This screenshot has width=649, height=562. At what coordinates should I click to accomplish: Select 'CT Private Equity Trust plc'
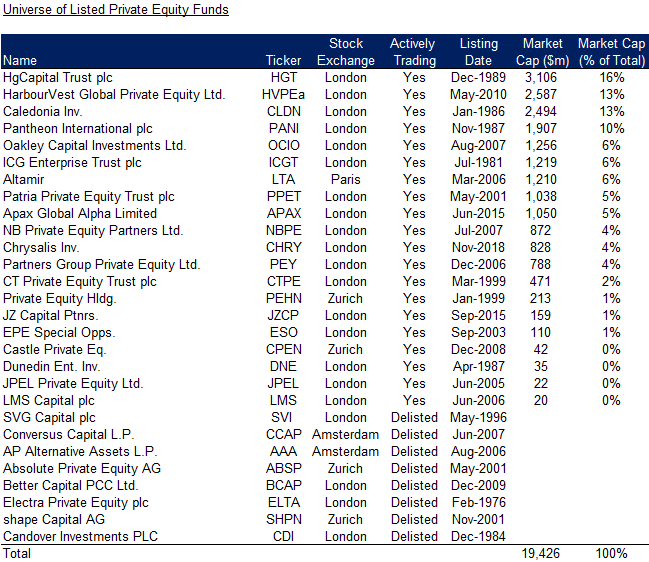[79, 281]
